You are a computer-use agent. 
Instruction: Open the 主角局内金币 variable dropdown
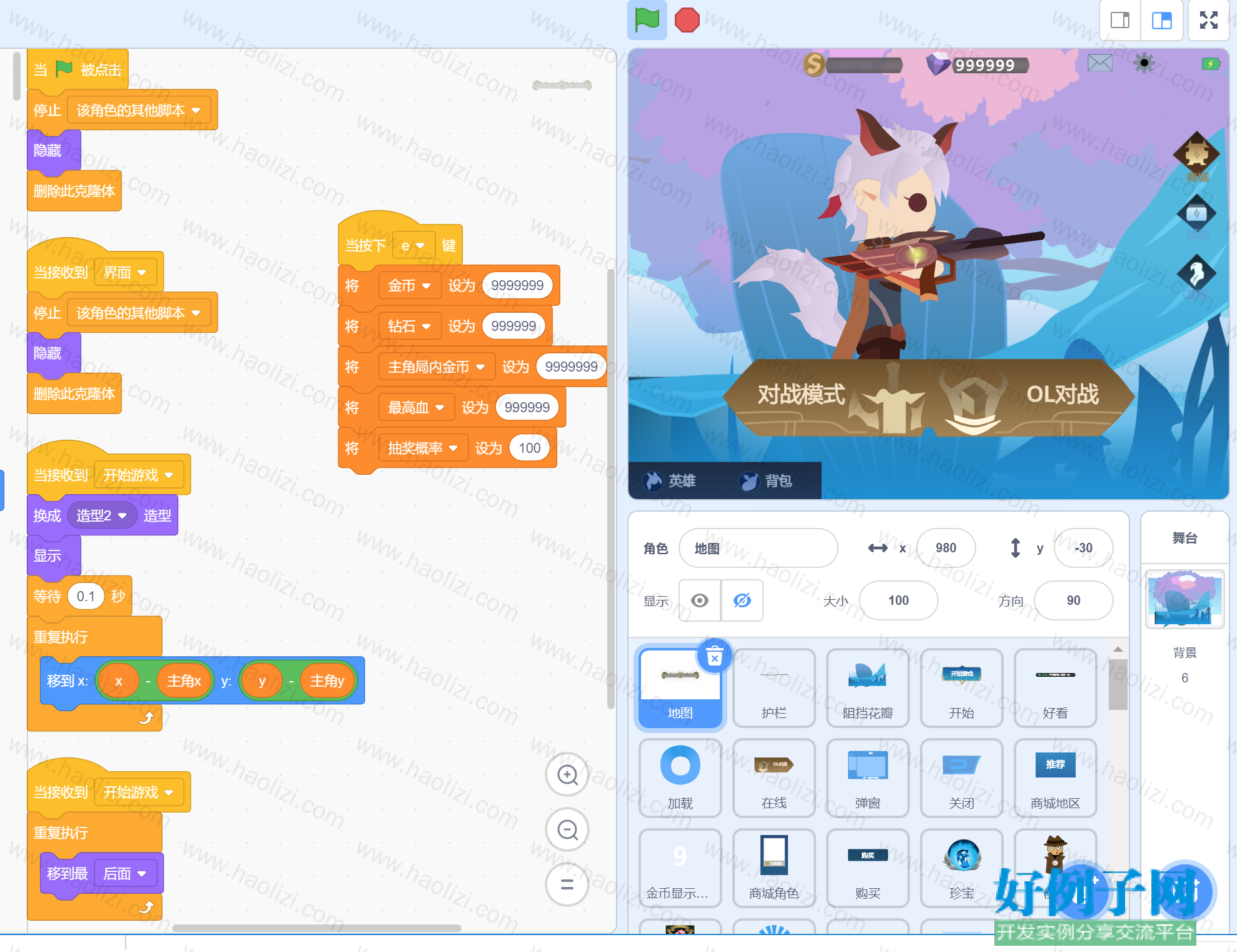(436, 367)
